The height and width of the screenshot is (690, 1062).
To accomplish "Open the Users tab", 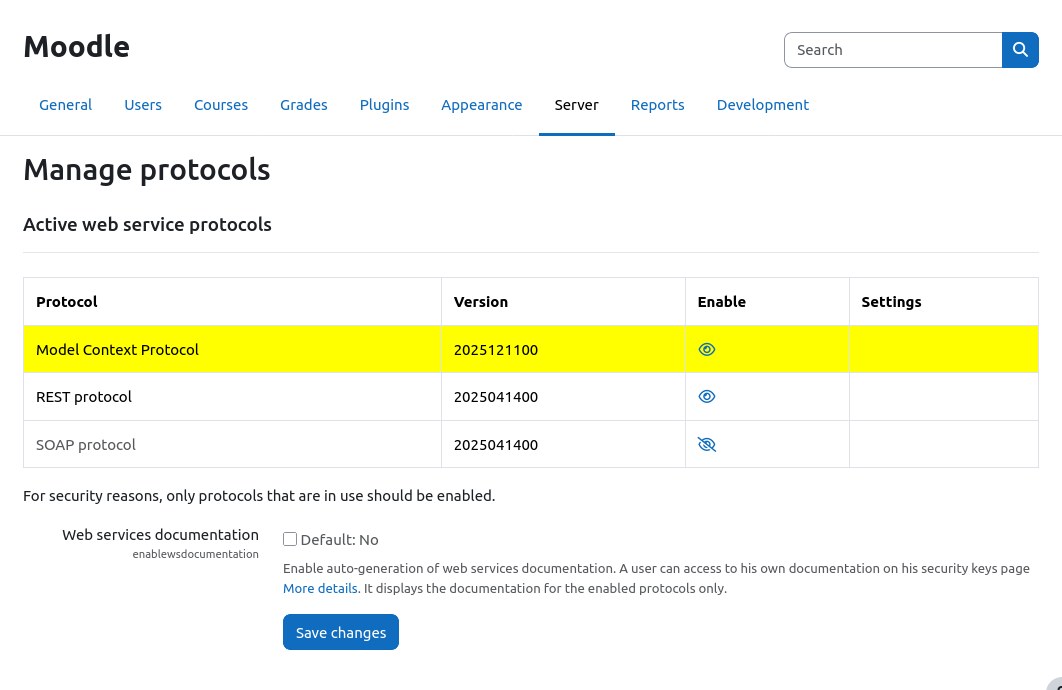I will click(x=143, y=105).
